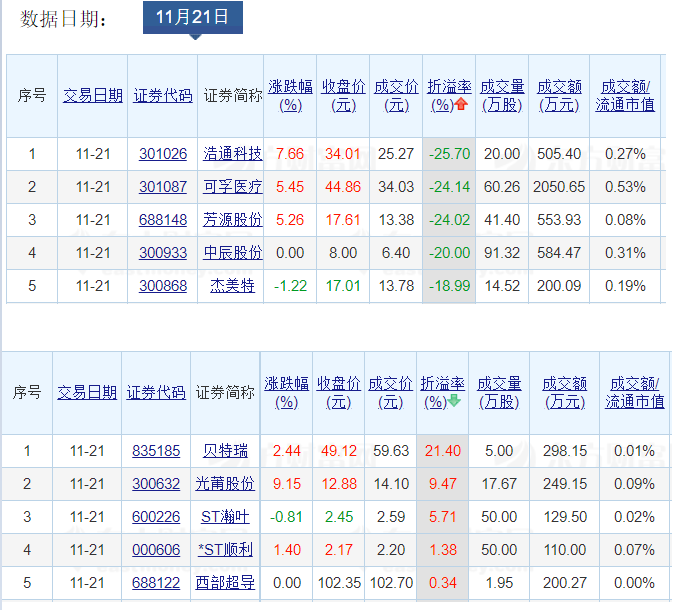
Task: Click stock code 301087
Action: pos(162,186)
